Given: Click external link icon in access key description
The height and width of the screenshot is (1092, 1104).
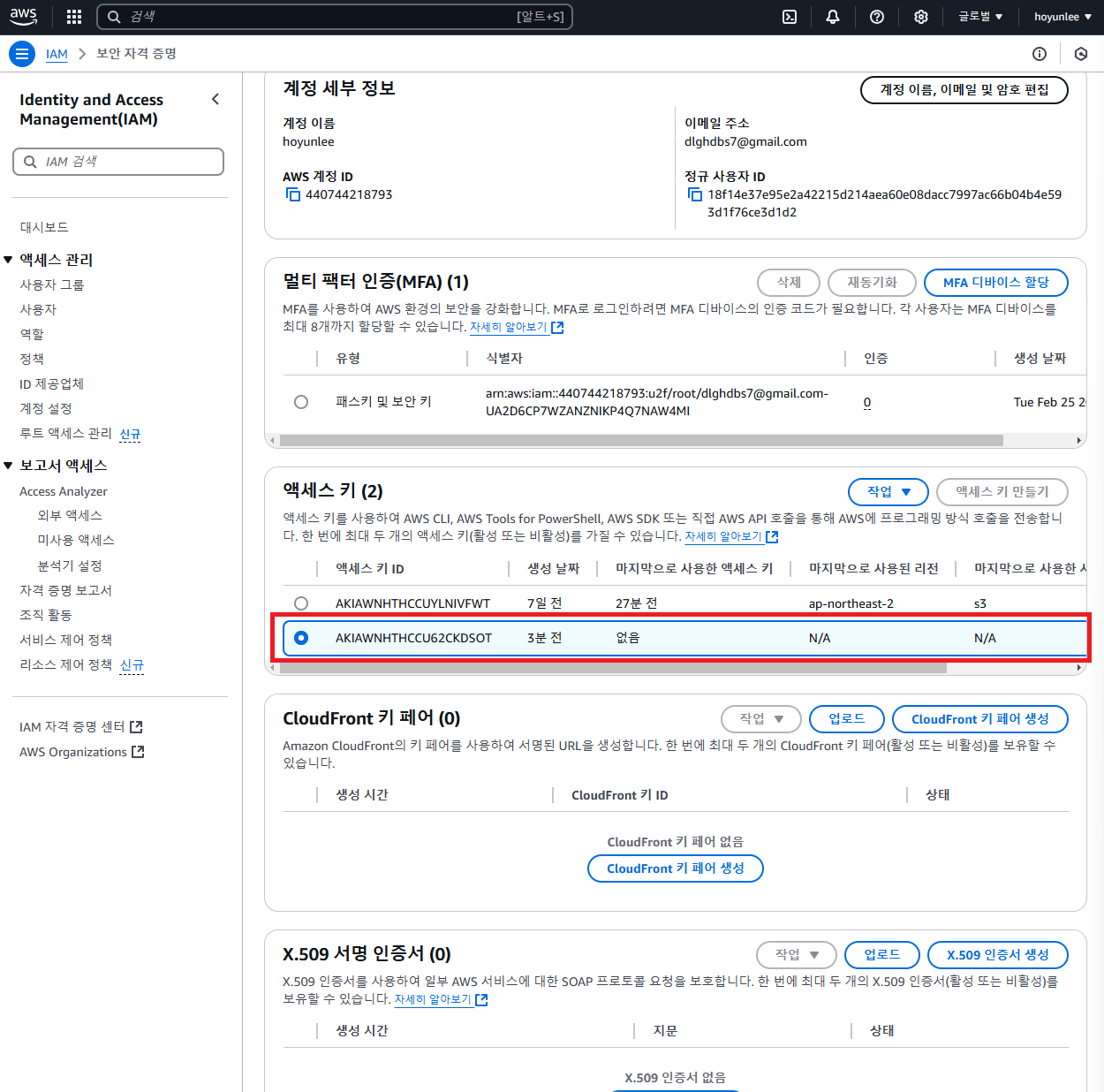Looking at the screenshot, I should pos(772,536).
